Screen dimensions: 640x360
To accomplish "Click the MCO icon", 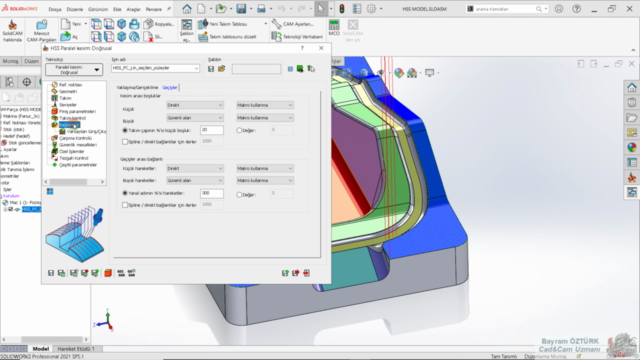I will pyautogui.click(x=334, y=27).
